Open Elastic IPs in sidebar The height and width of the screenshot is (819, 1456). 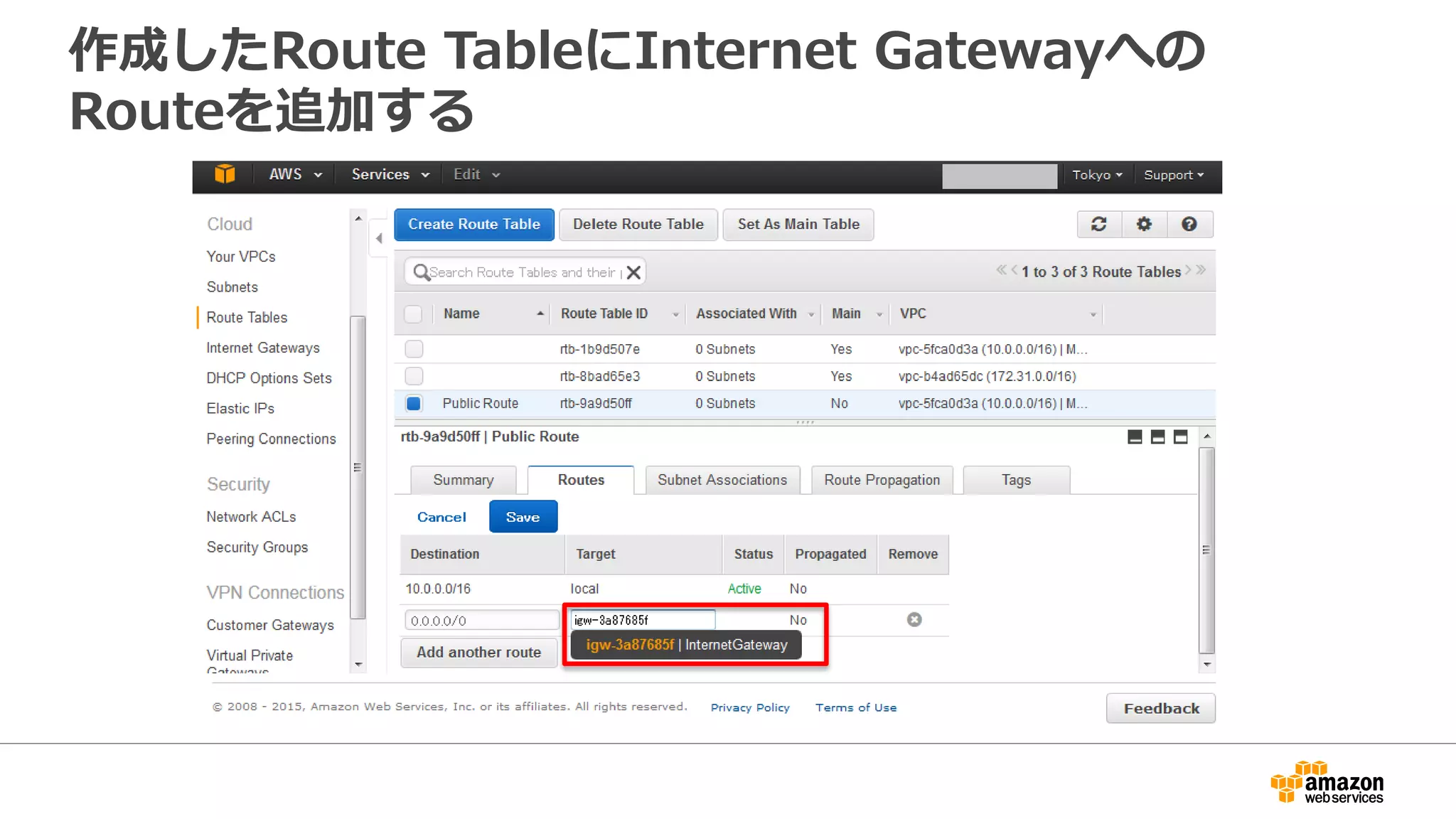click(x=240, y=409)
